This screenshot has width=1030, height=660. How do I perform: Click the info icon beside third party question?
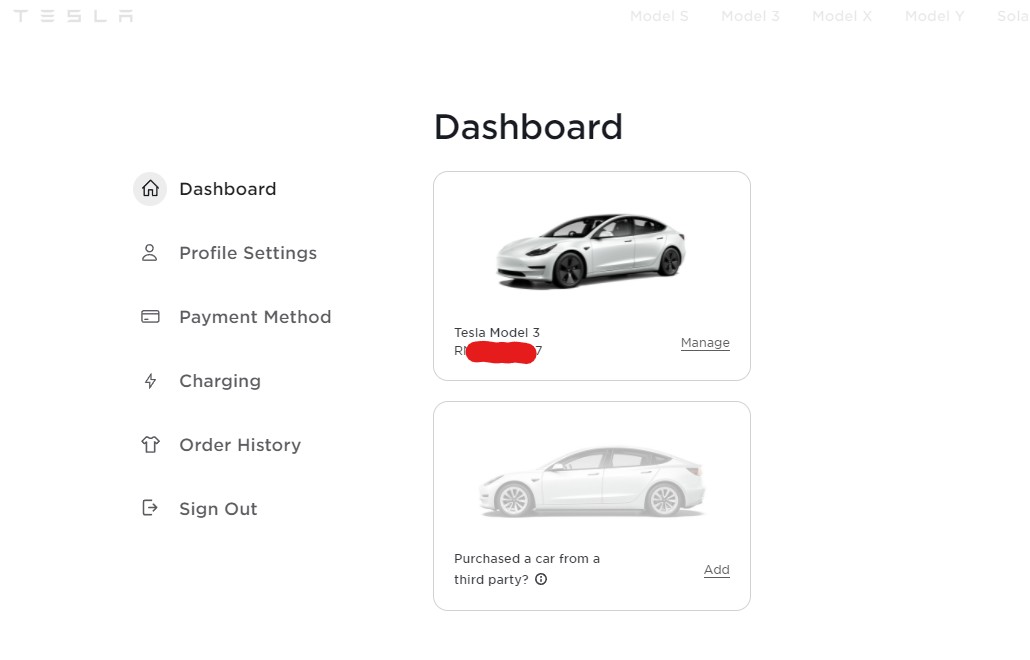click(541, 579)
